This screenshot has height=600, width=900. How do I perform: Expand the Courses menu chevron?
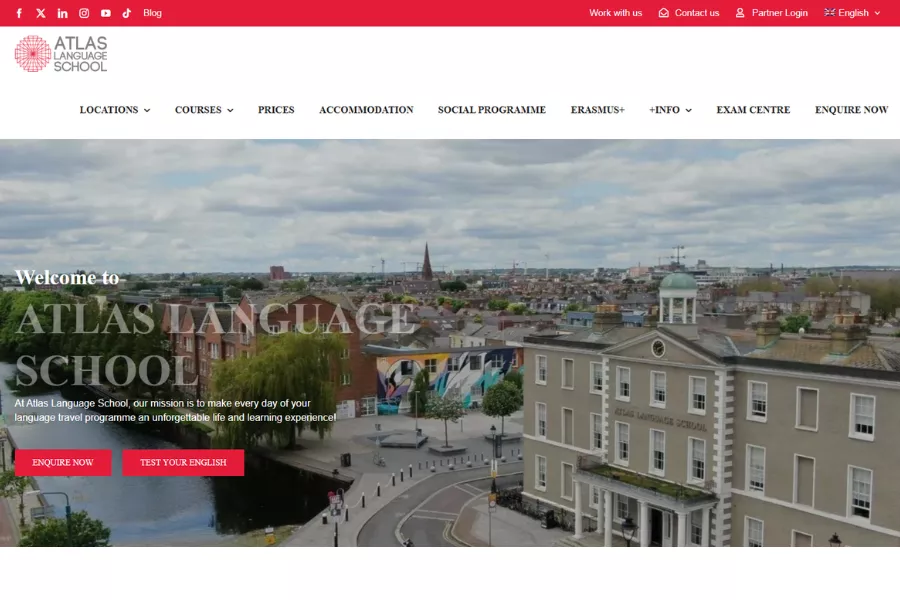pos(230,110)
